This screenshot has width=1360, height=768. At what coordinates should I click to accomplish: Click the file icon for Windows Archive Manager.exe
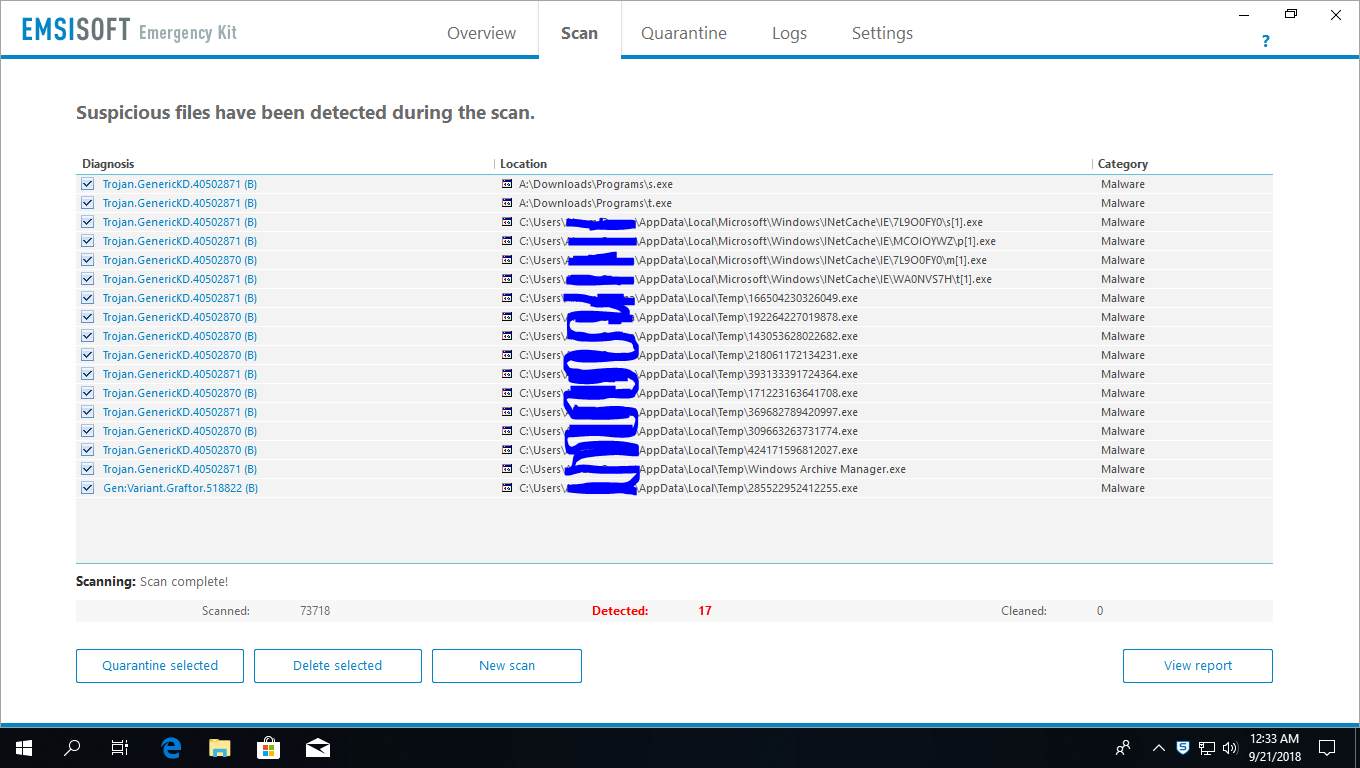coord(507,469)
